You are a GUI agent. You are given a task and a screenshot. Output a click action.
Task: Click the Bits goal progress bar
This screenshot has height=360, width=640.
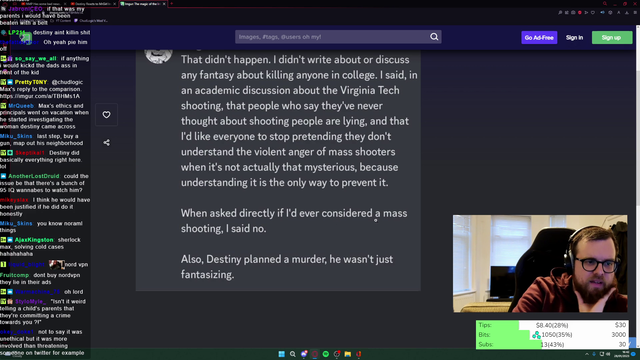click(x=552, y=335)
